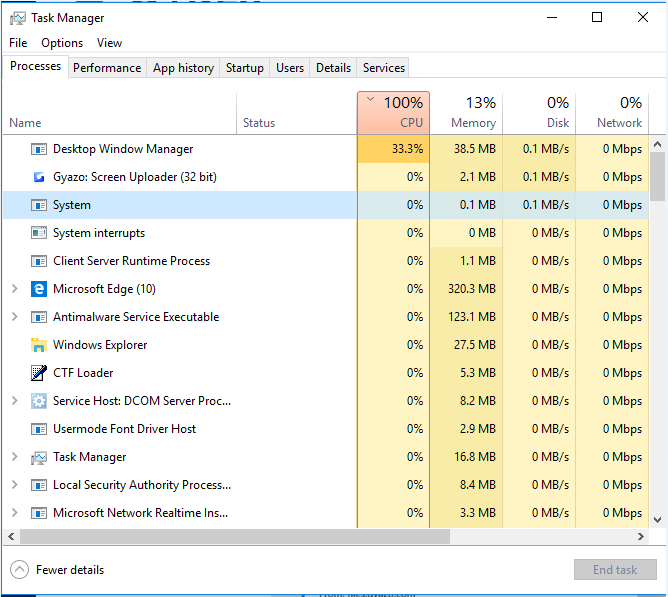
Task: Click the Desktop Window Manager process icon
Action: (39, 149)
